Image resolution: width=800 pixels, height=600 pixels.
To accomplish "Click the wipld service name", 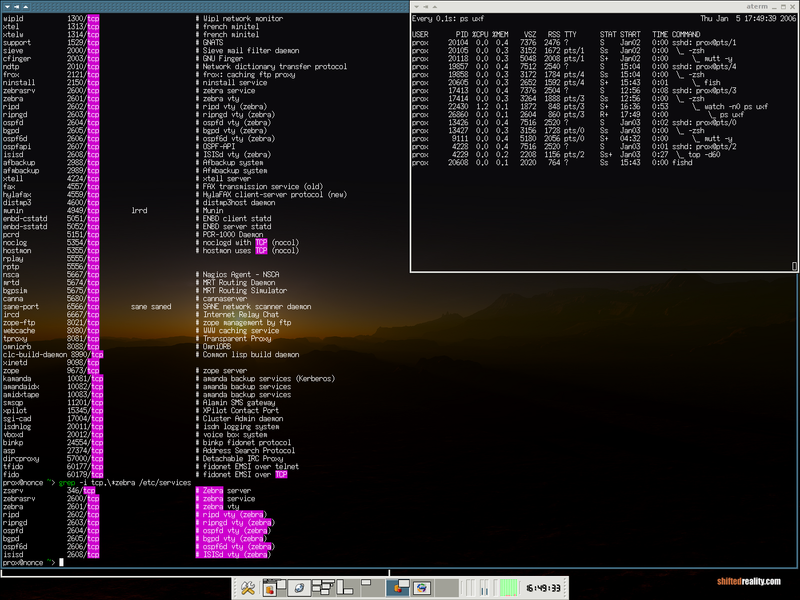I will (x=13, y=18).
